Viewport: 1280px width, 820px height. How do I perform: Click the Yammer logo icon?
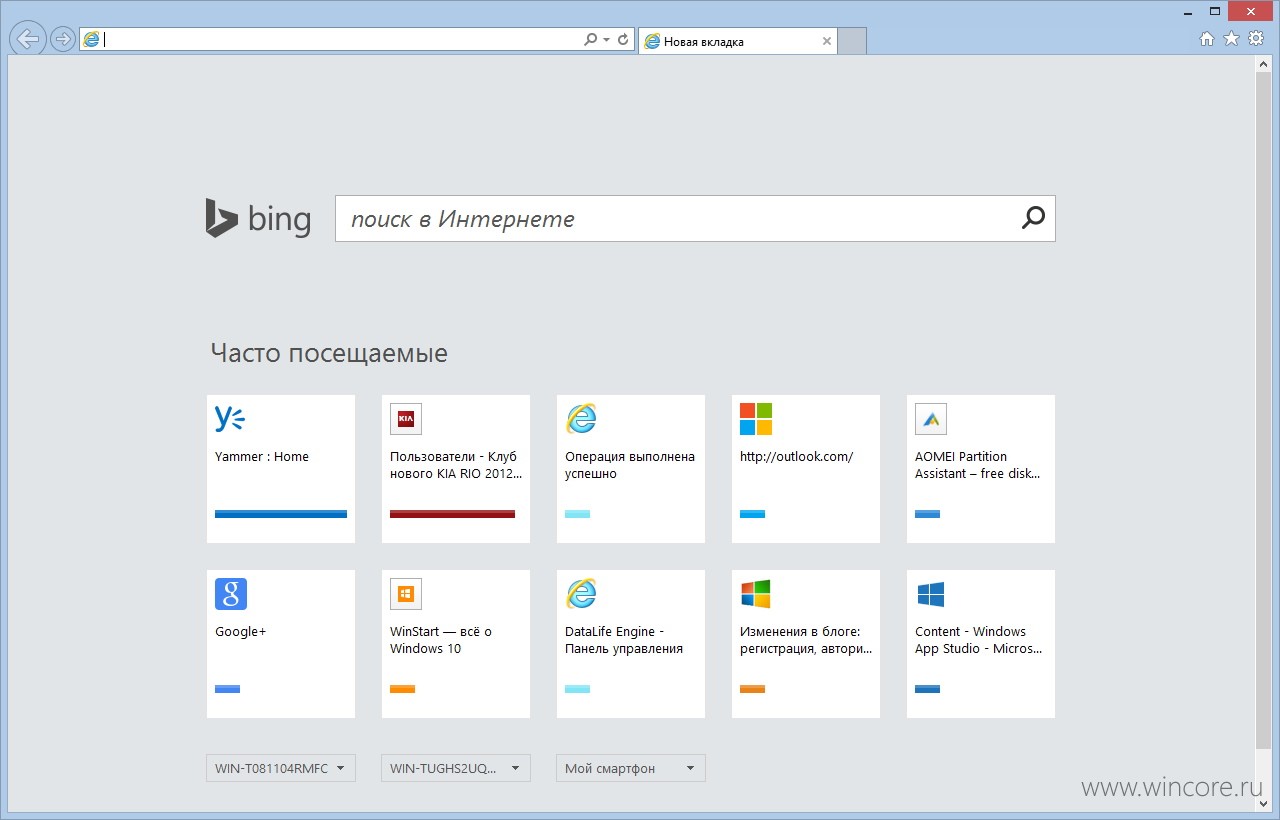click(x=230, y=419)
